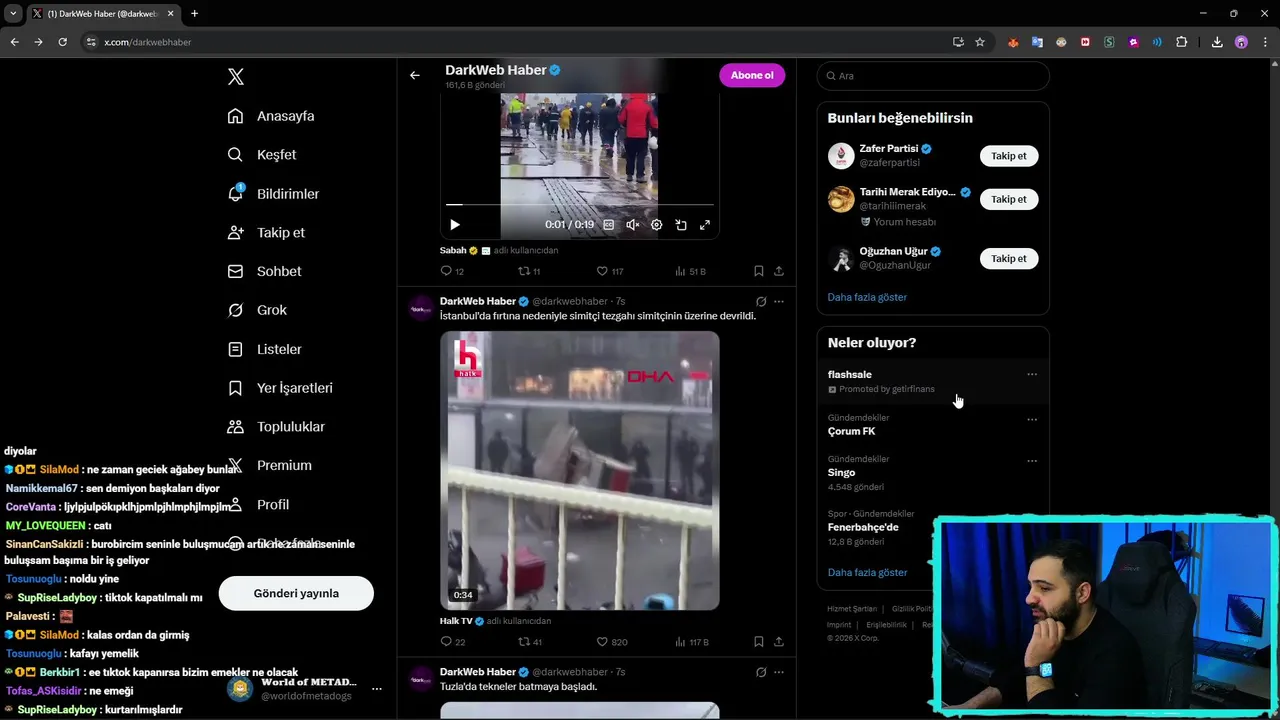This screenshot has width=1280, height=720.
Task: Open Bildirimler notifications
Action: [x=273, y=194]
